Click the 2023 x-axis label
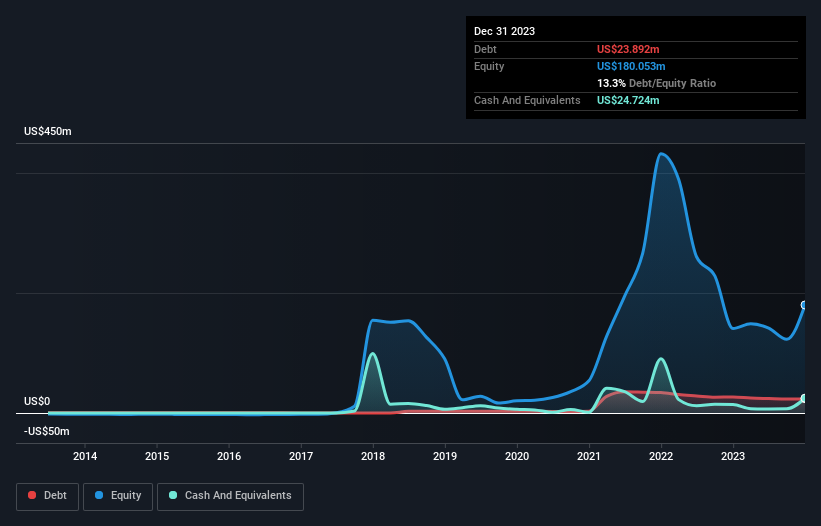Screen dimensions: 821x526 point(733,456)
